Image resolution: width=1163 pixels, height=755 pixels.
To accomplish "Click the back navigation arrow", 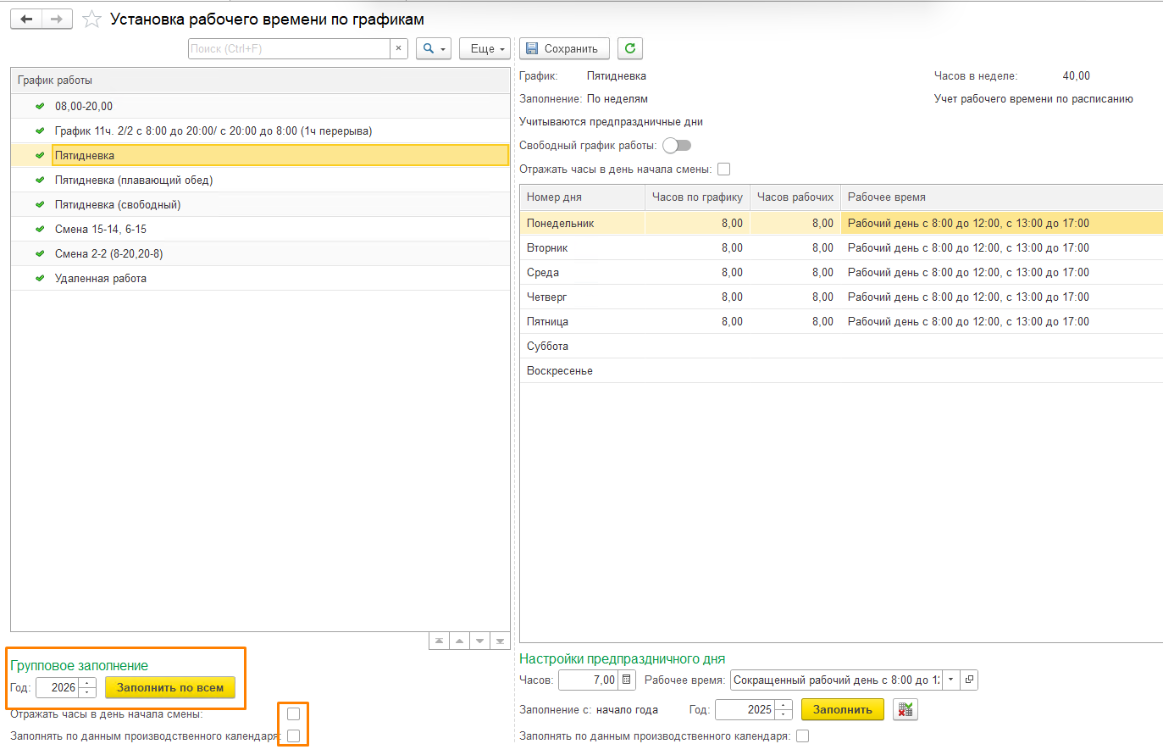I will 26,19.
